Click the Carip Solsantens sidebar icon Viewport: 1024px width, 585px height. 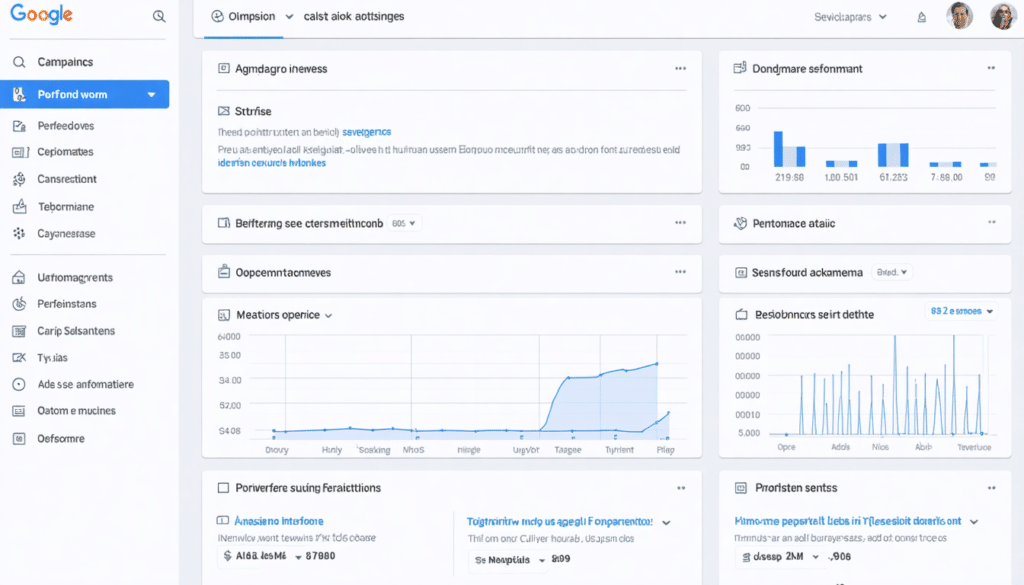pos(19,331)
